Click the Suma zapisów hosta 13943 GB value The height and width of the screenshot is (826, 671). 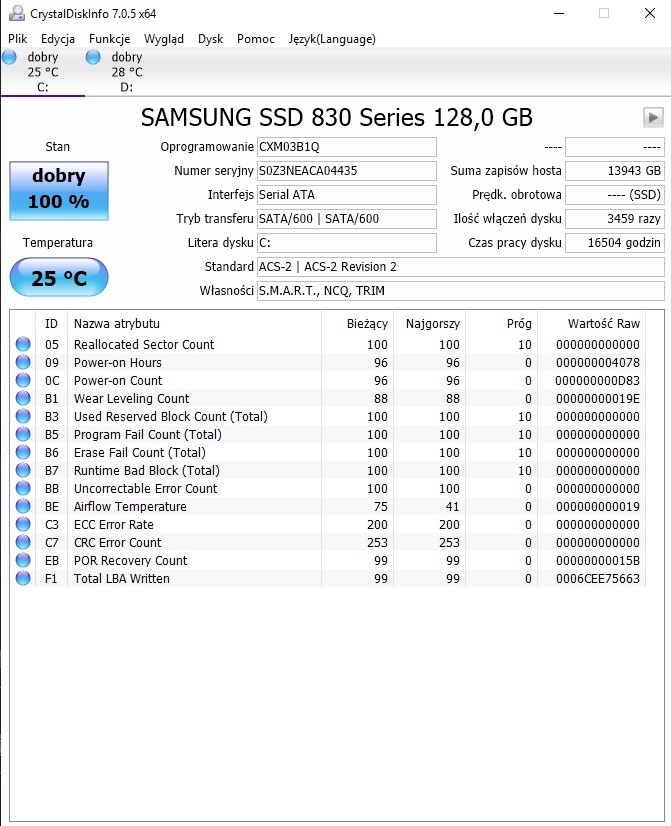coord(615,171)
